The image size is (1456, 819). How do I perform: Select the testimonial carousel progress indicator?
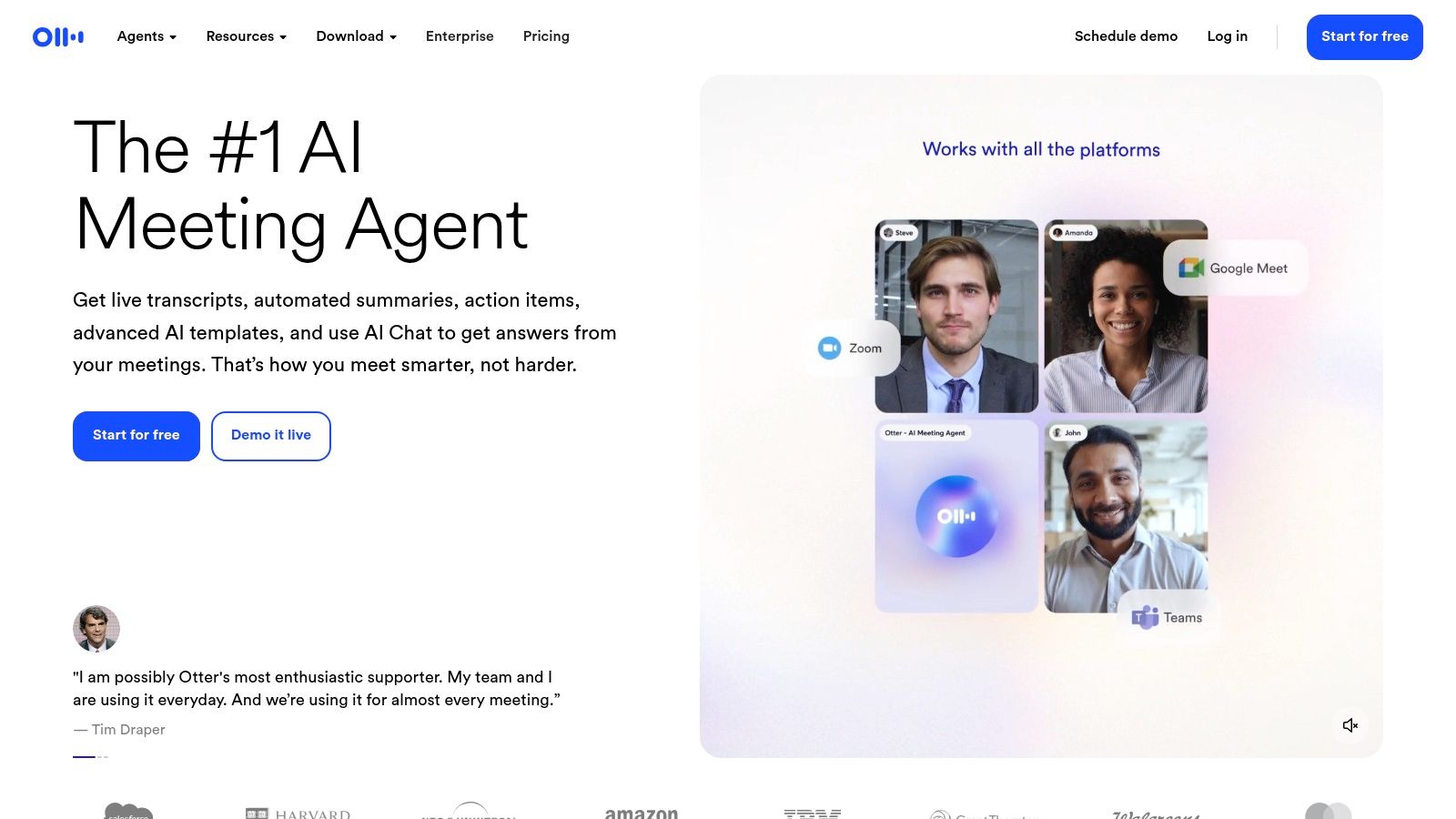91,756
